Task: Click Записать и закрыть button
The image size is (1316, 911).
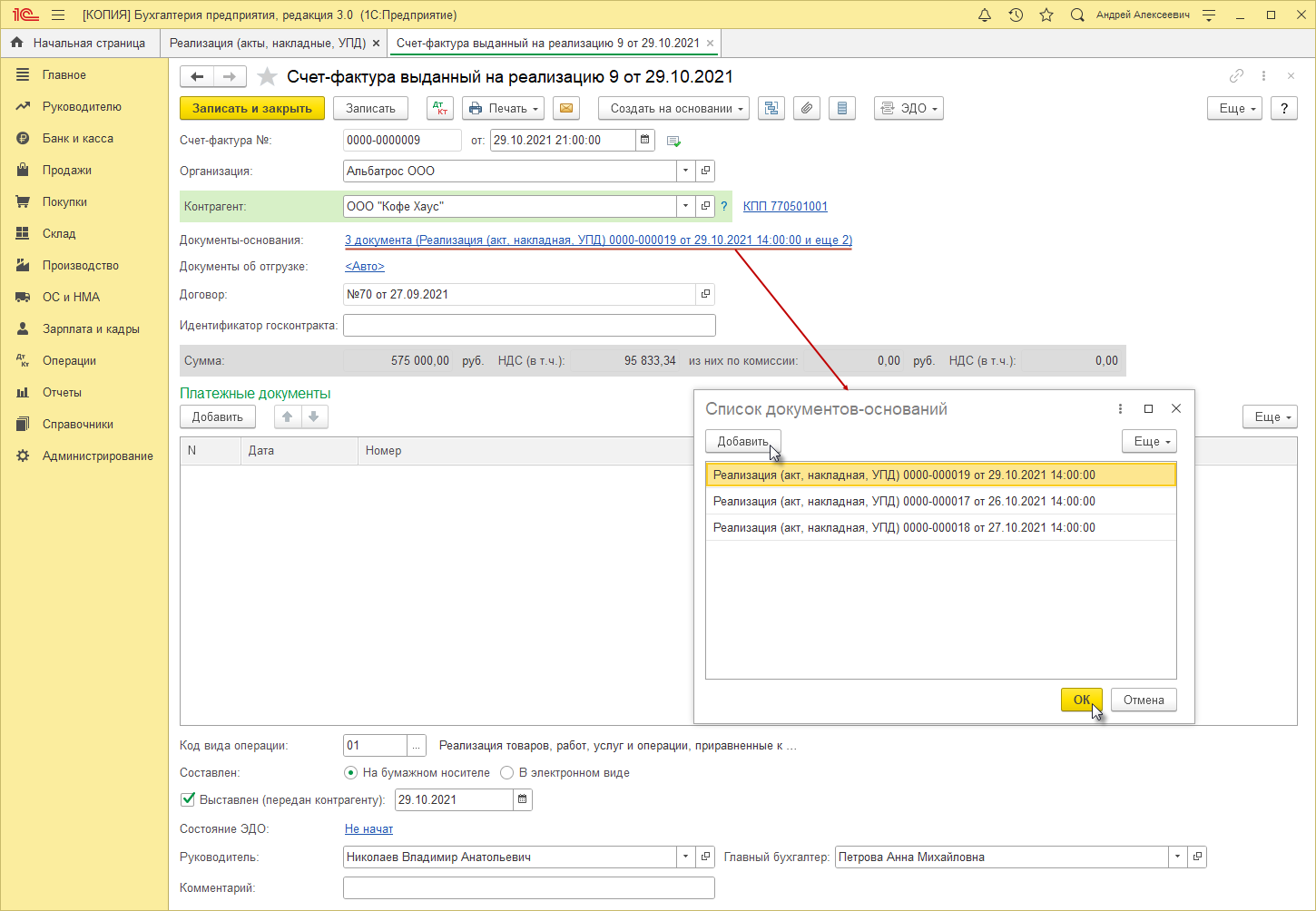Action: point(252,108)
